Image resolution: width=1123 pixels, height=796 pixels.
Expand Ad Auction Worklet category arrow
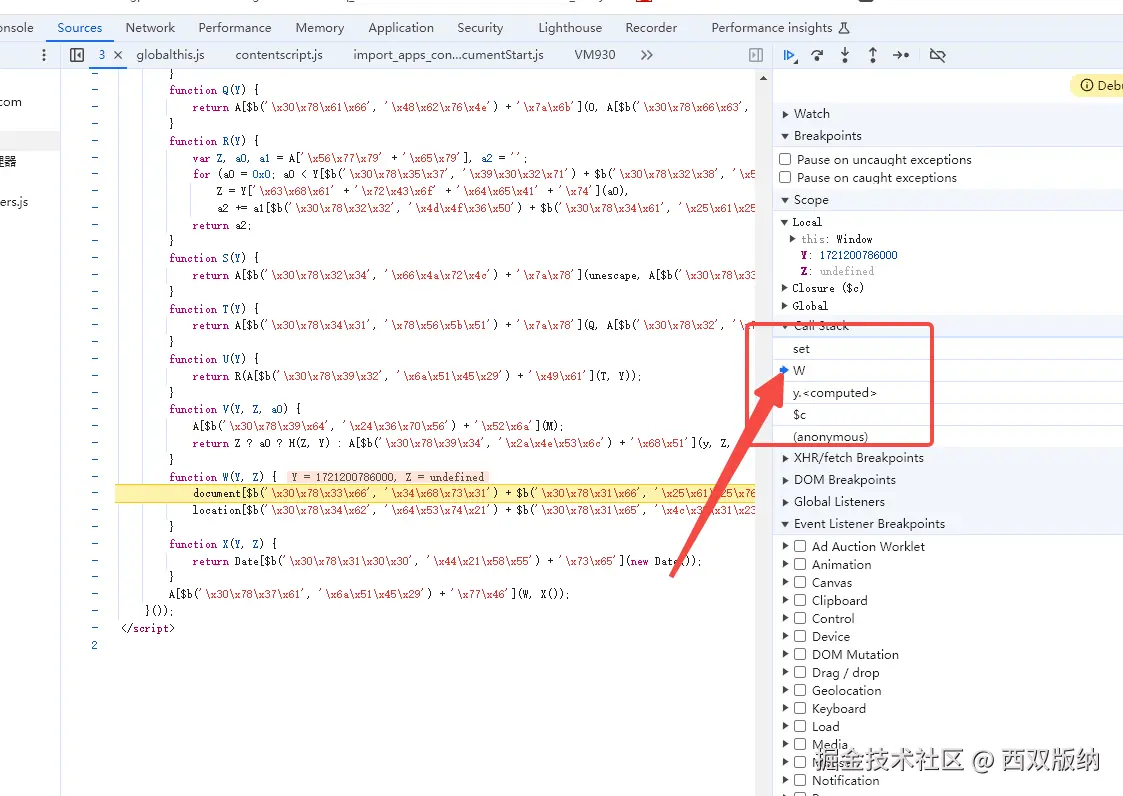(x=786, y=546)
